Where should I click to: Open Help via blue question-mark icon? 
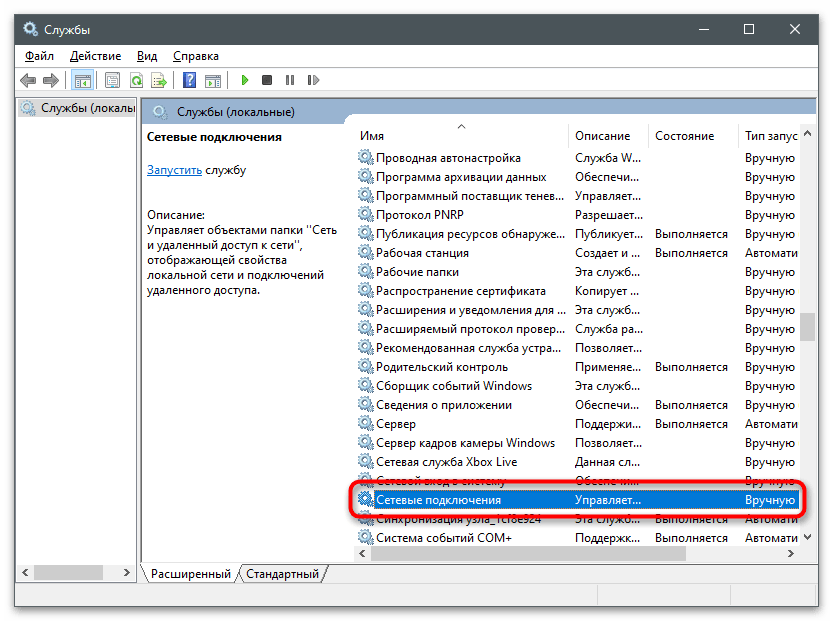(188, 80)
